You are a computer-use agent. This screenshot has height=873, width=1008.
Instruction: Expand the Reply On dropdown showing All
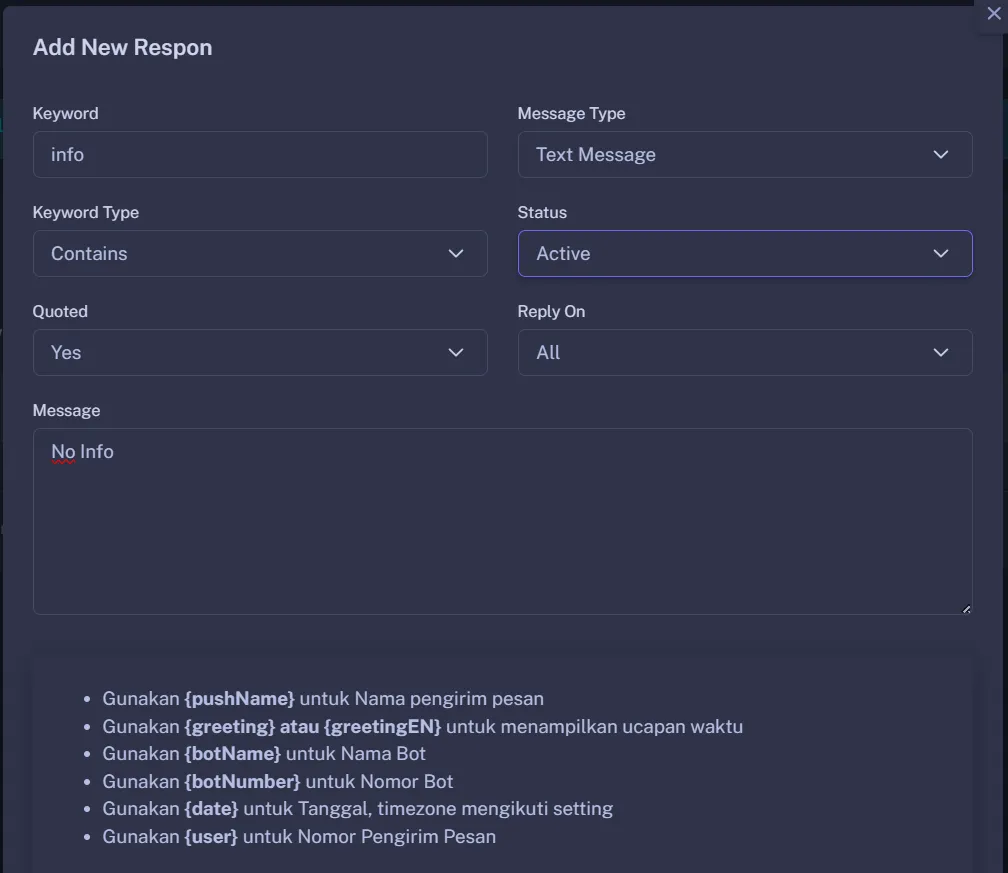tap(744, 353)
